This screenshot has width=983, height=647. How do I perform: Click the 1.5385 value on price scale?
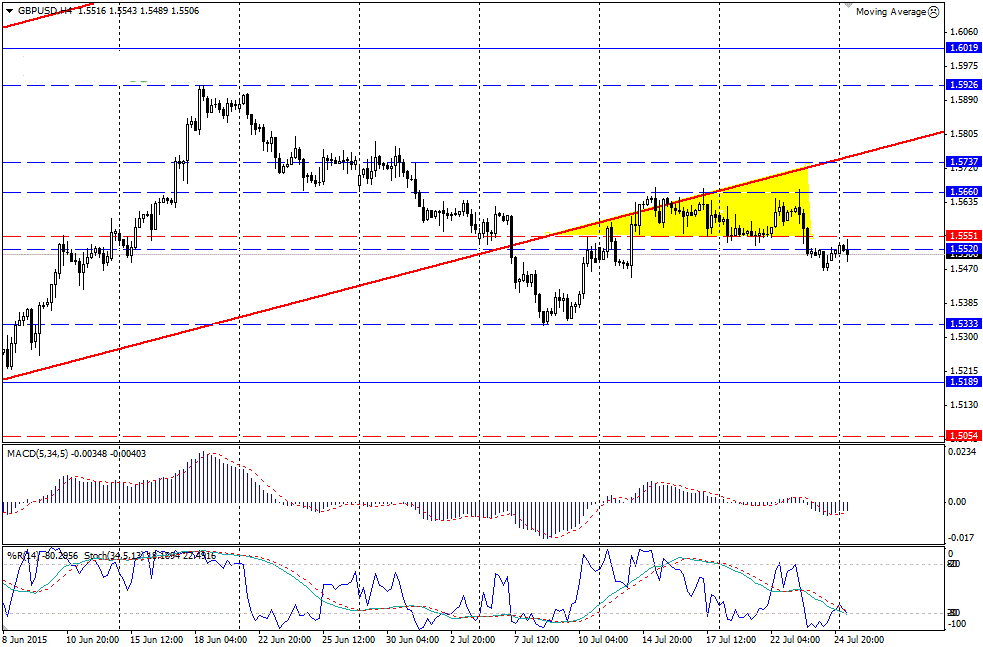(x=964, y=302)
